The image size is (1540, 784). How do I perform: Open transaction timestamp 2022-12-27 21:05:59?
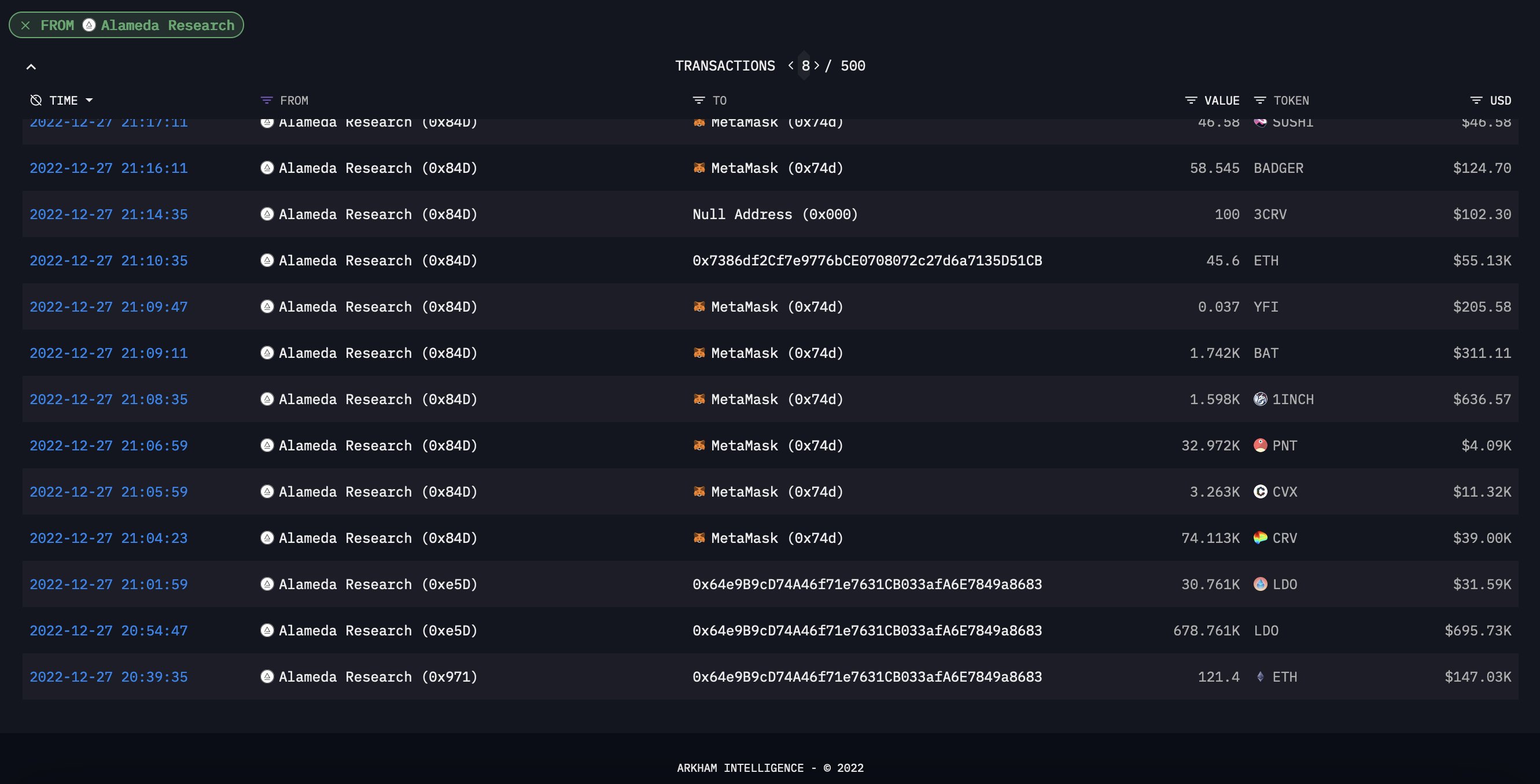tap(109, 492)
